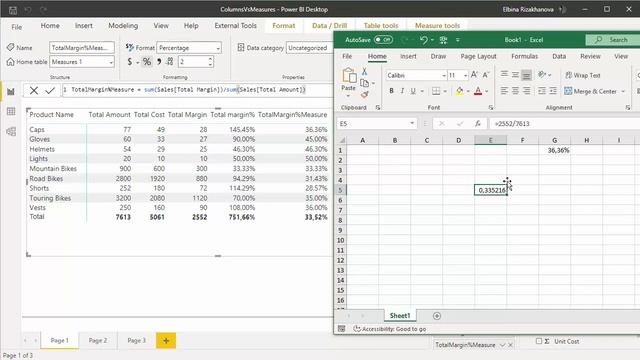The height and width of the screenshot is (360, 640).
Task: Open the Data view in Power BI sidebar
Action: [x=11, y=111]
